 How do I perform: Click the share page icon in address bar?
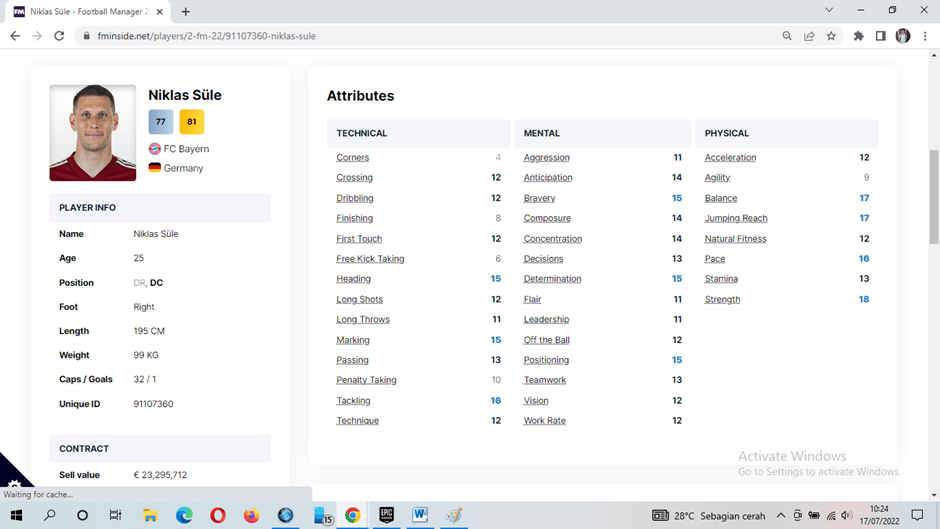point(809,36)
